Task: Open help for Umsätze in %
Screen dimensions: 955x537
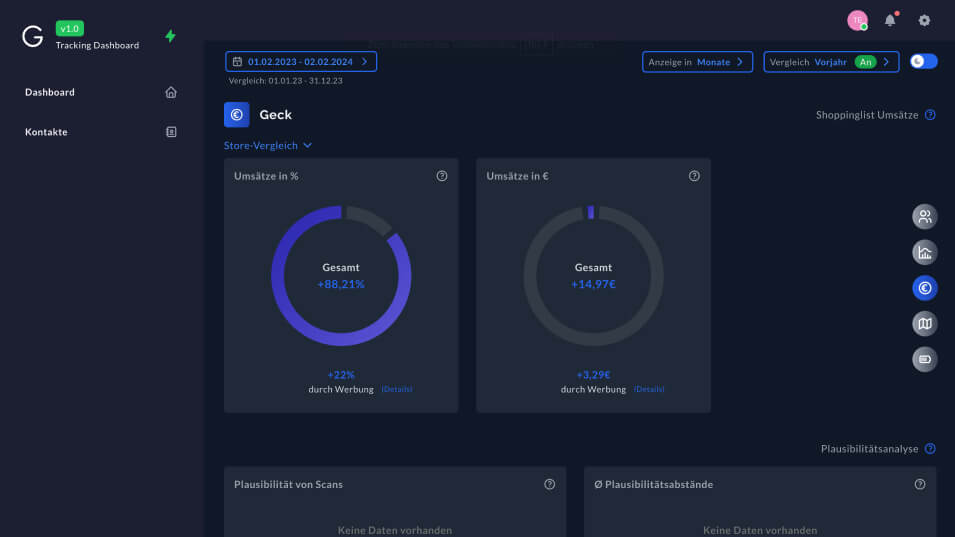Action: [442, 176]
